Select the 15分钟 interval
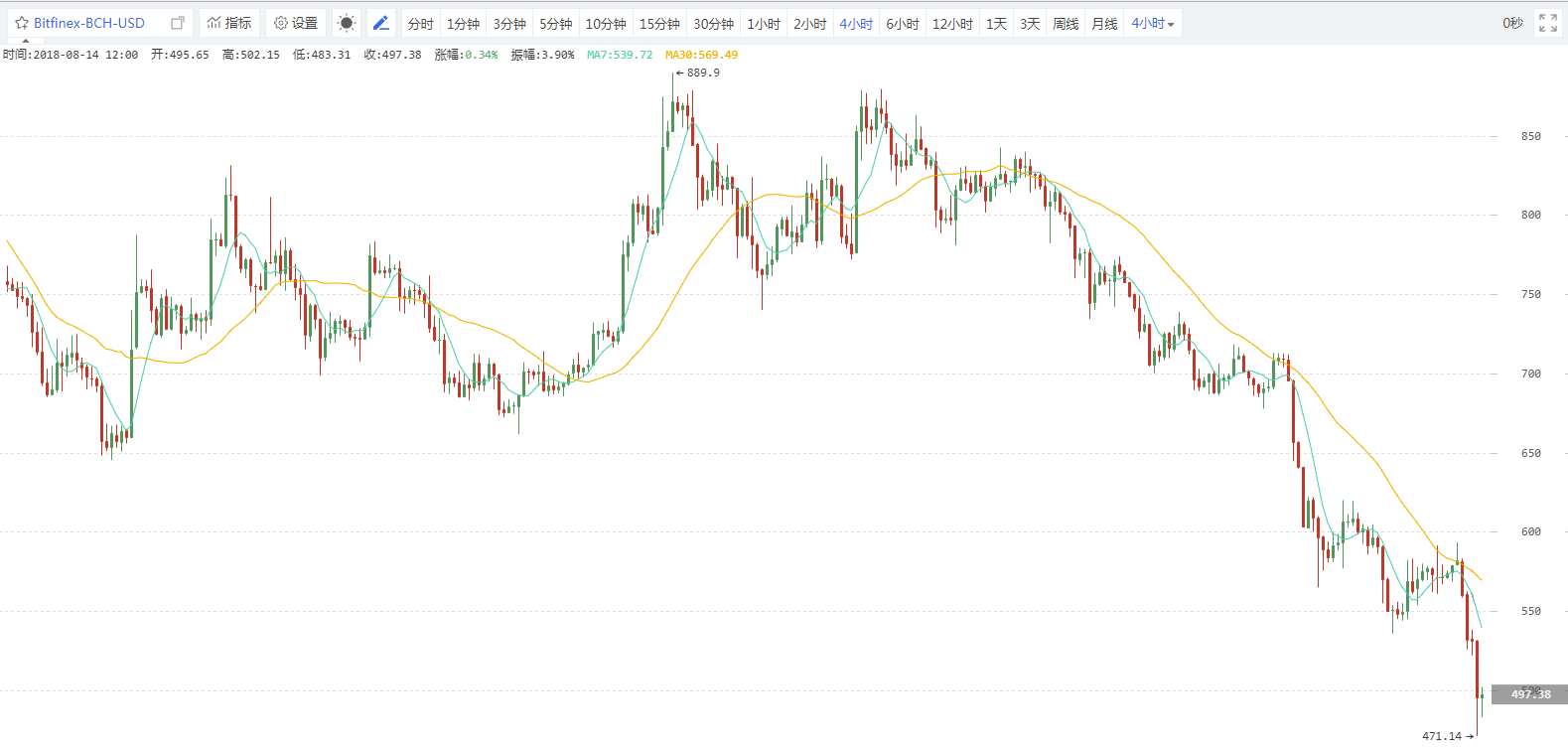The height and width of the screenshot is (749, 1568). point(659,24)
